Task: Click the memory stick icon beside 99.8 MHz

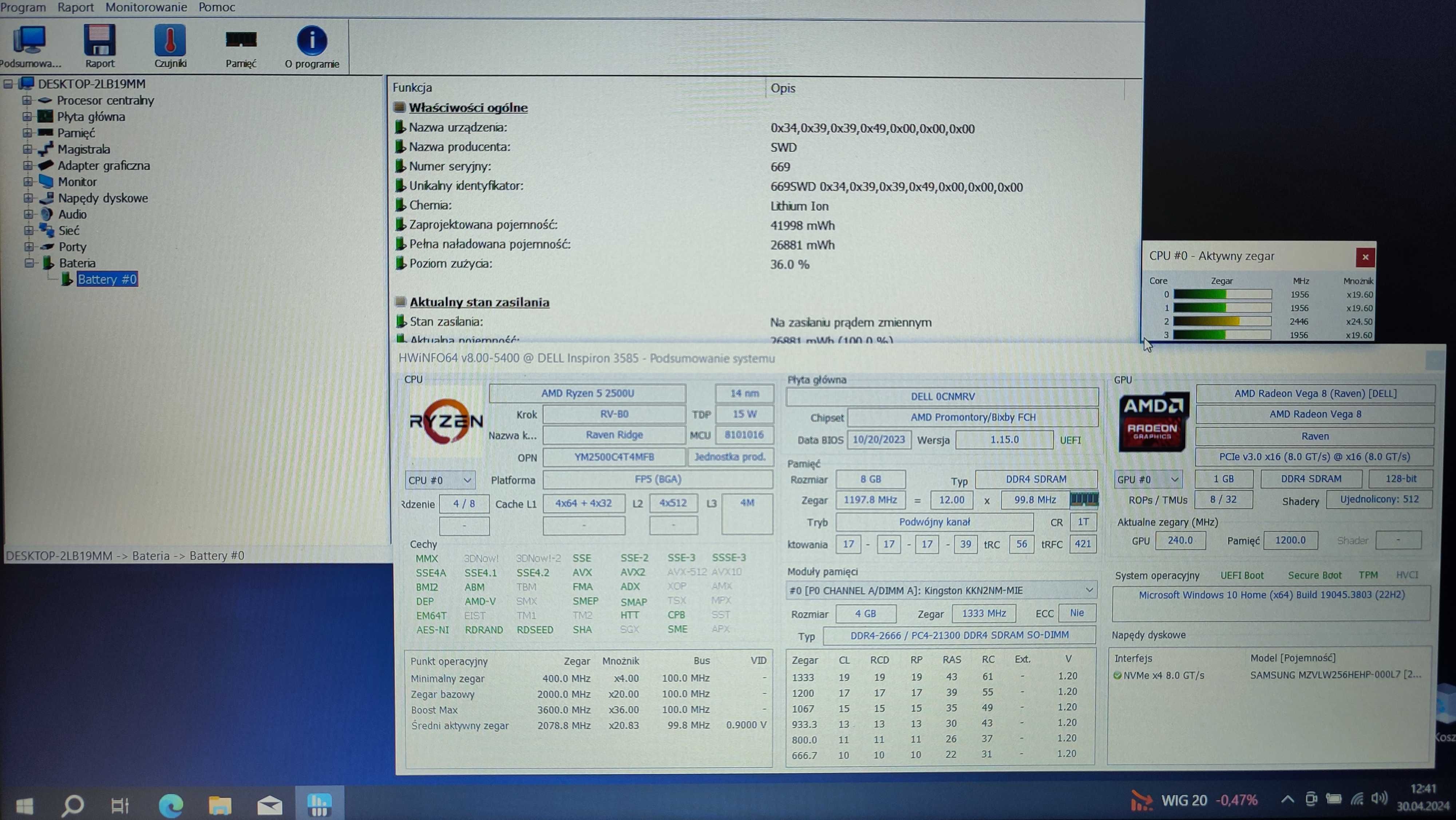Action: tap(1084, 499)
